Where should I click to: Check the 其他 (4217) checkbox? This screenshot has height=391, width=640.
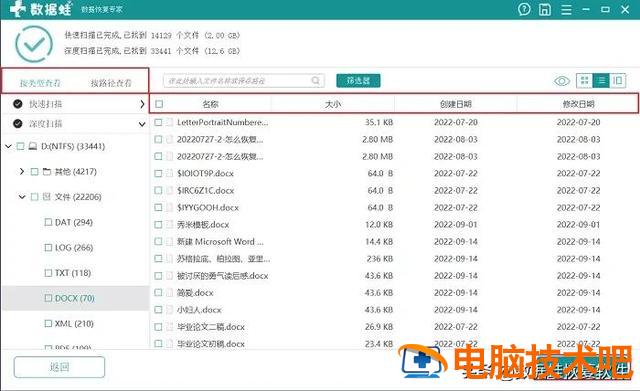click(34, 171)
